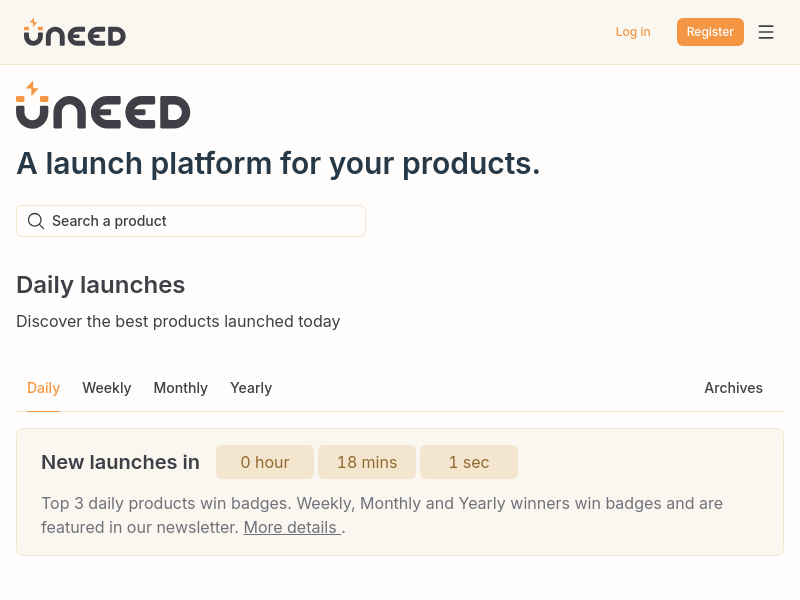Switch to the Yearly tab

(x=251, y=388)
